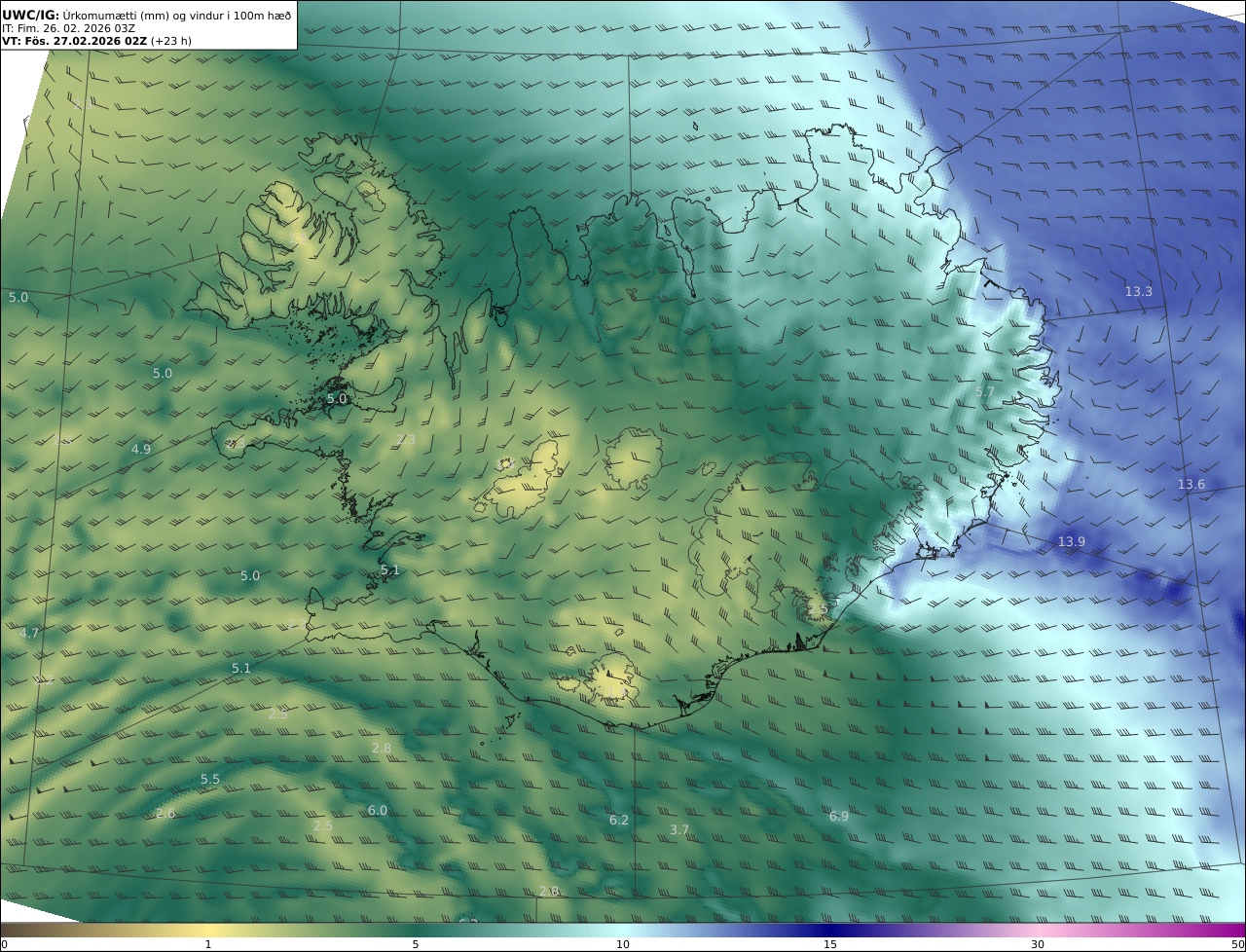Viewport: 1246px width, 952px height.
Task: Click the 3.7 value label on the map
Action: (x=679, y=830)
